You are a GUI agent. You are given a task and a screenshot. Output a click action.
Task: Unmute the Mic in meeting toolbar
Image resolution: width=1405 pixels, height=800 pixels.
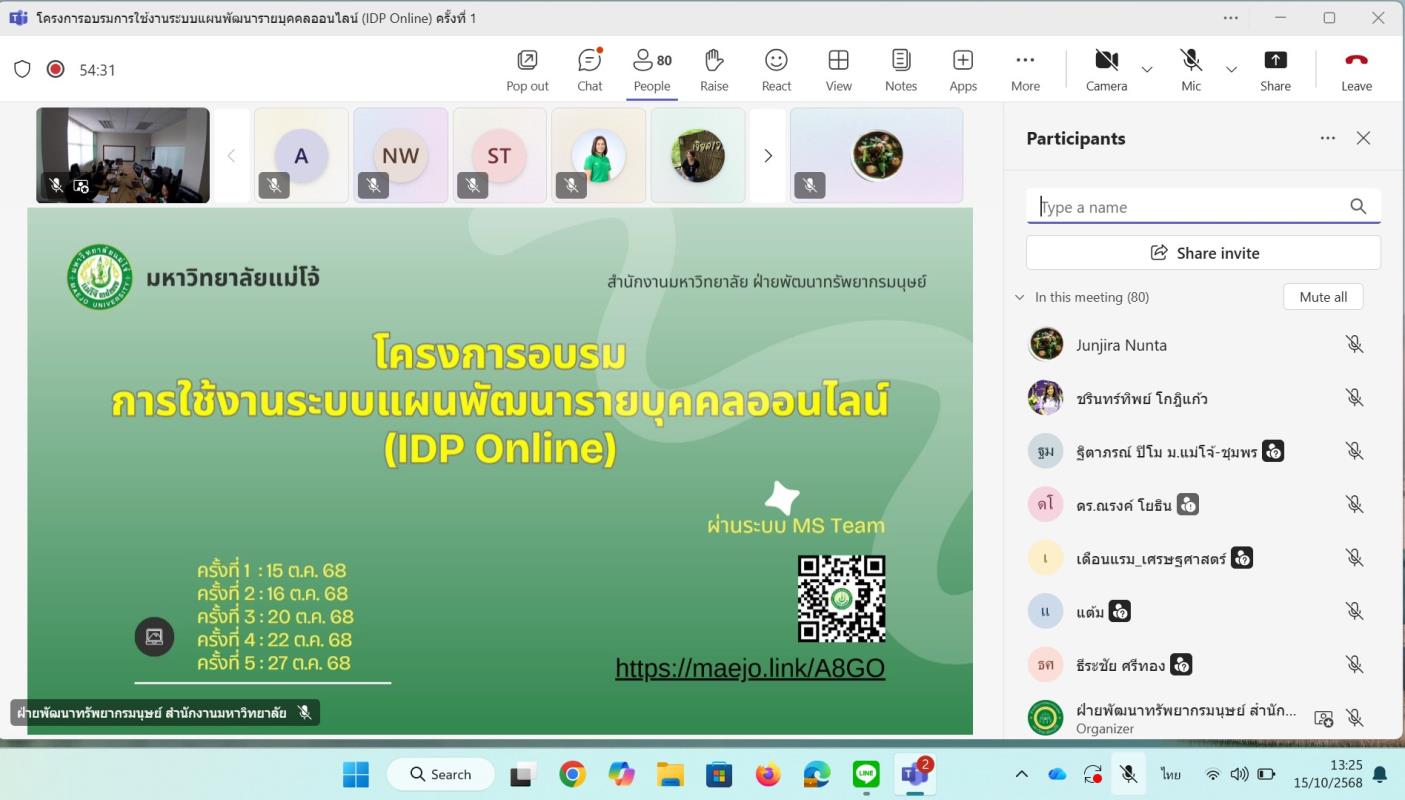click(1190, 70)
